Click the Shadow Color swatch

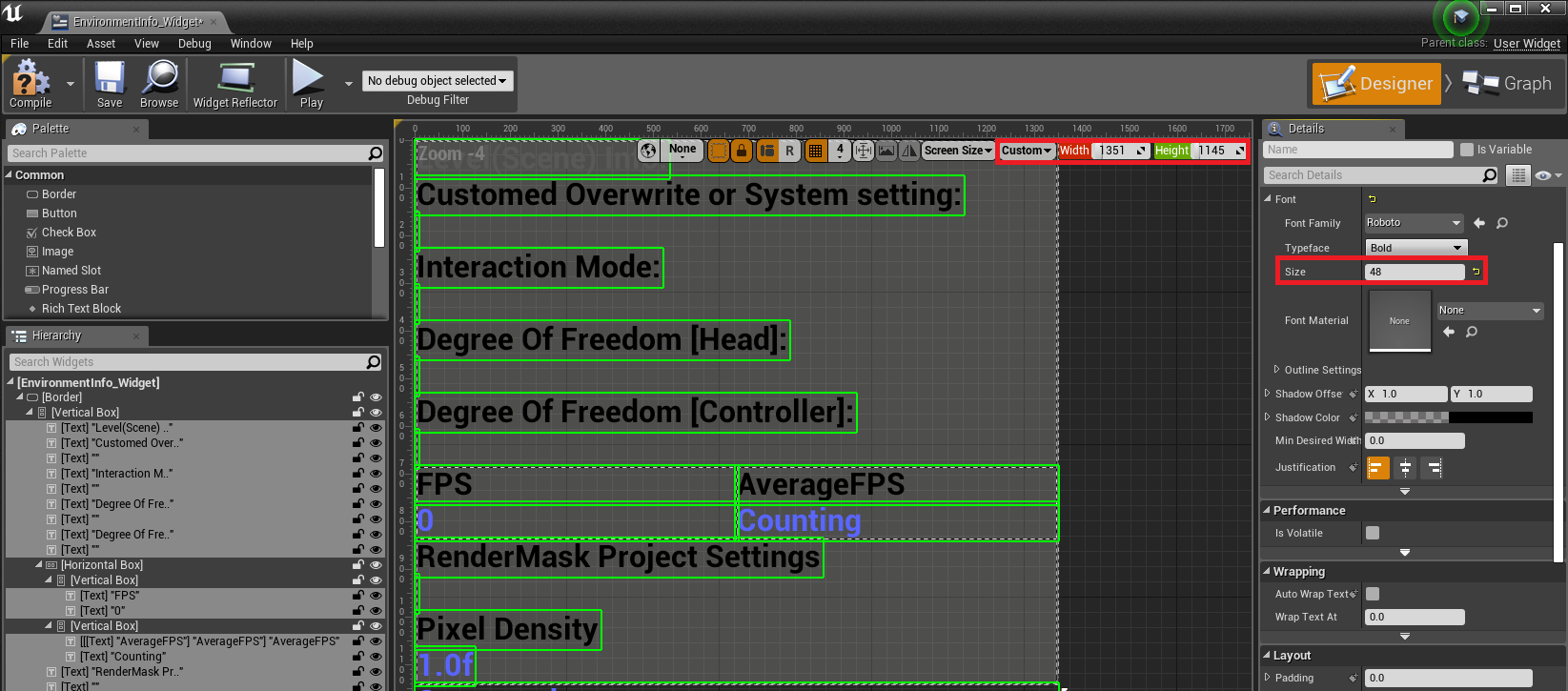1449,417
